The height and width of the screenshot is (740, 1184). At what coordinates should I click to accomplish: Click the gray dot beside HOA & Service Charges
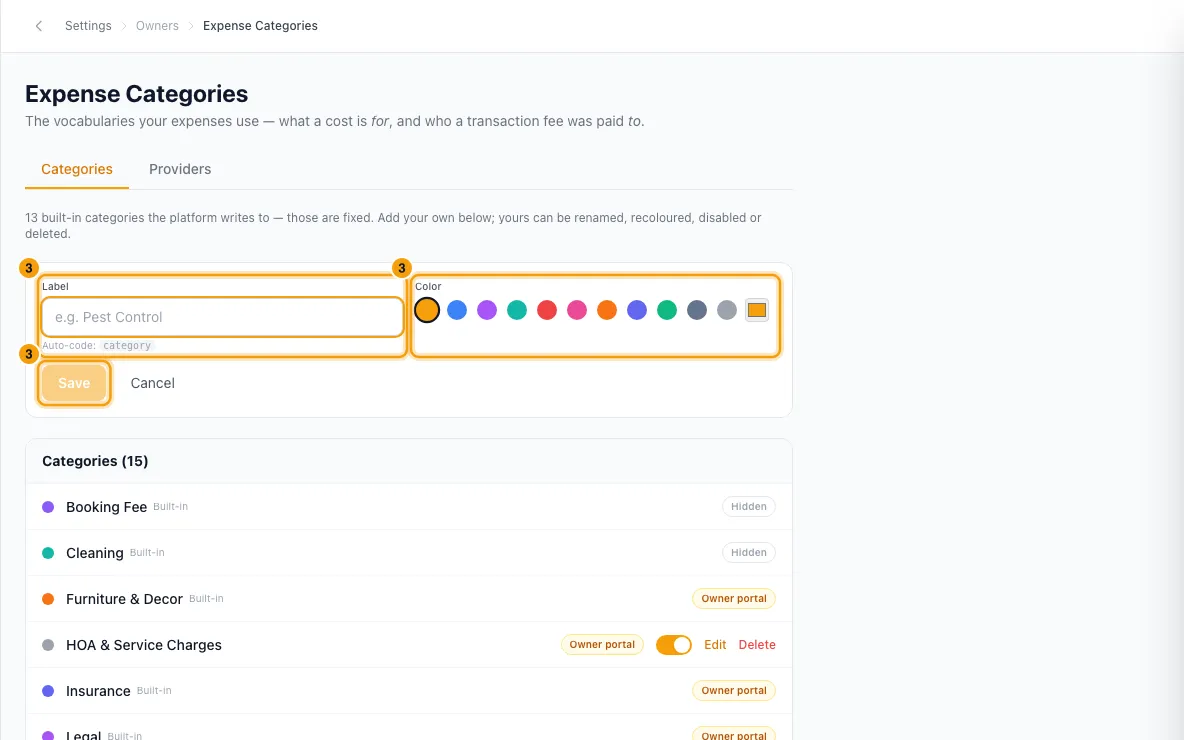pyautogui.click(x=48, y=645)
